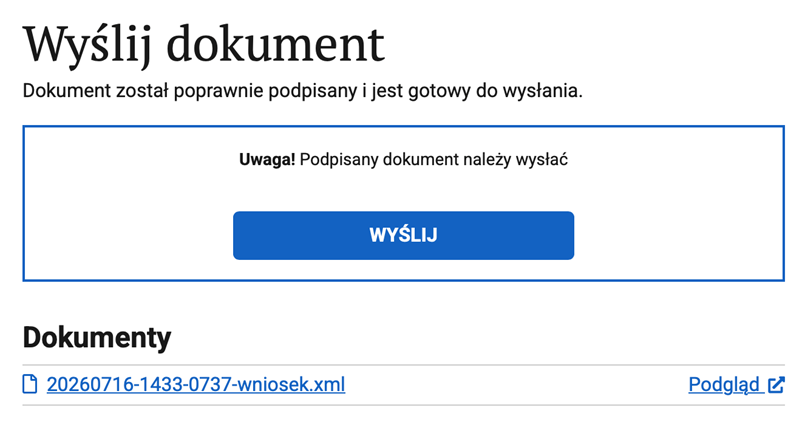Click the 'Wyślij dokument' page heading
Image resolution: width=809 pixels, height=433 pixels.
(204, 44)
